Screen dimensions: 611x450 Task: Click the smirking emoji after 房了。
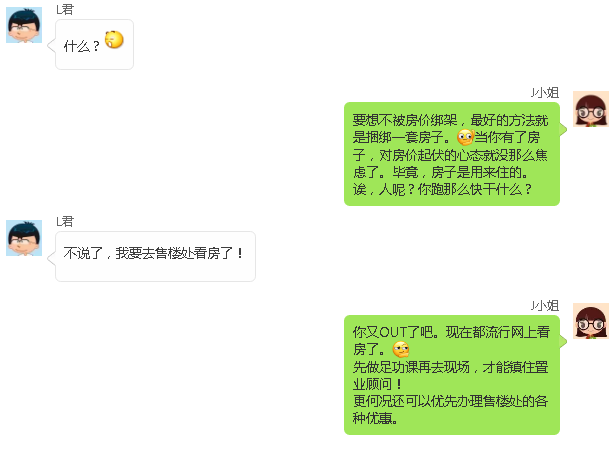pos(401,349)
